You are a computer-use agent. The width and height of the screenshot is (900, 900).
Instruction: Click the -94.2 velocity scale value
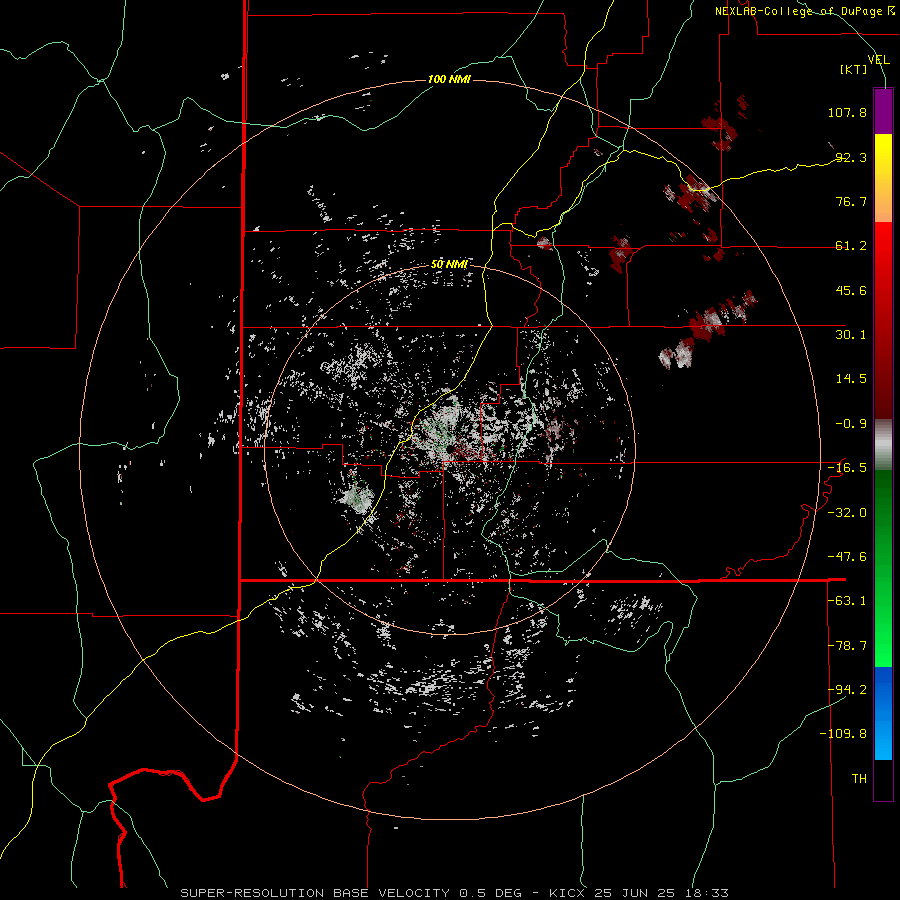pos(847,689)
